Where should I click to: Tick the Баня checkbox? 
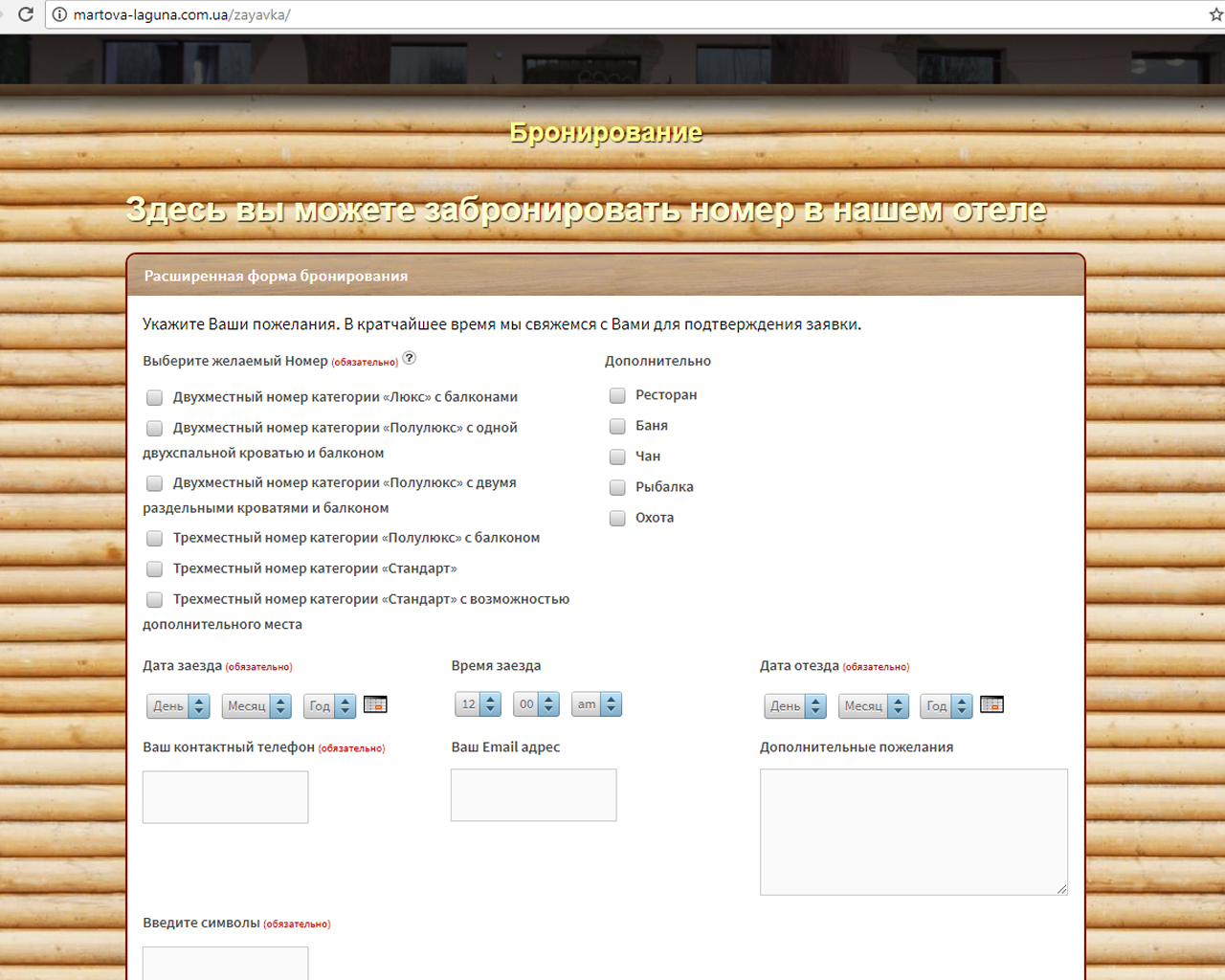coord(617,426)
